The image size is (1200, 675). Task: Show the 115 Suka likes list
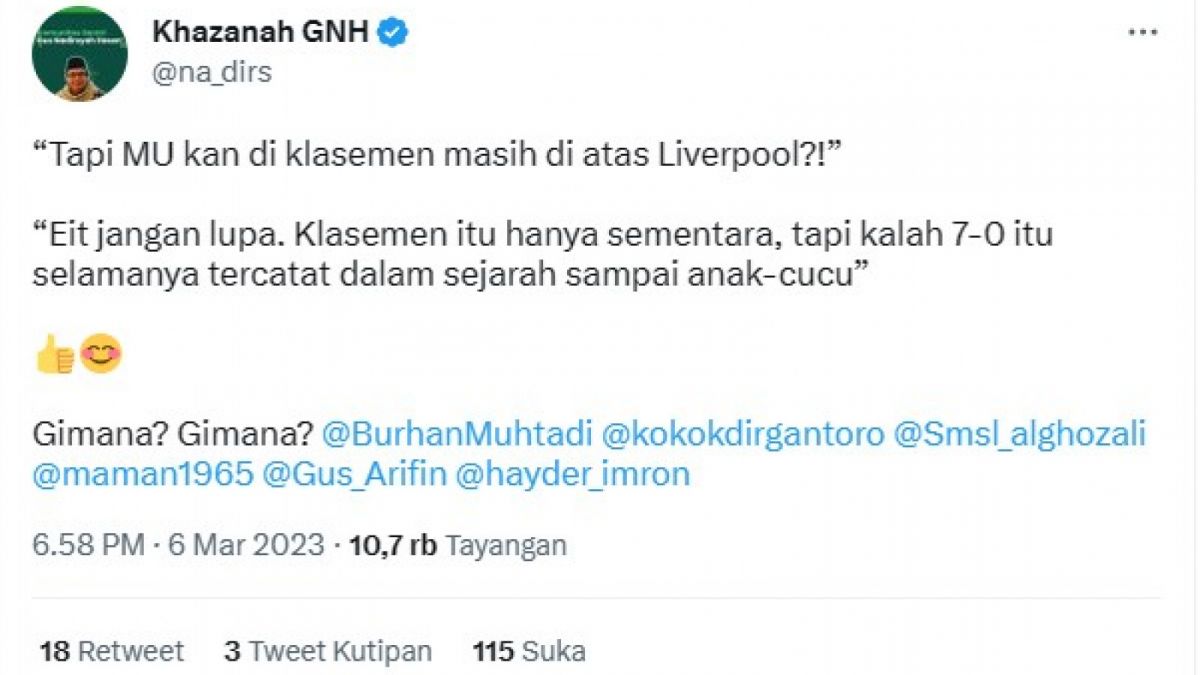point(529,652)
